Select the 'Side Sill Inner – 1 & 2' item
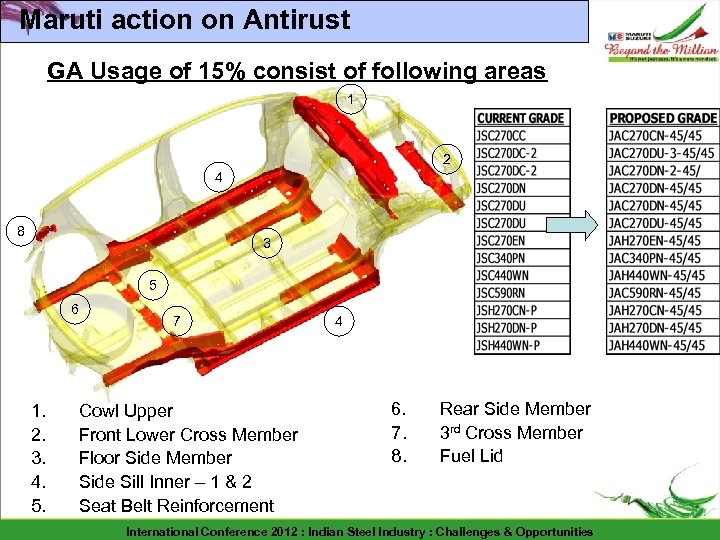This screenshot has height=540, width=720. tap(165, 482)
